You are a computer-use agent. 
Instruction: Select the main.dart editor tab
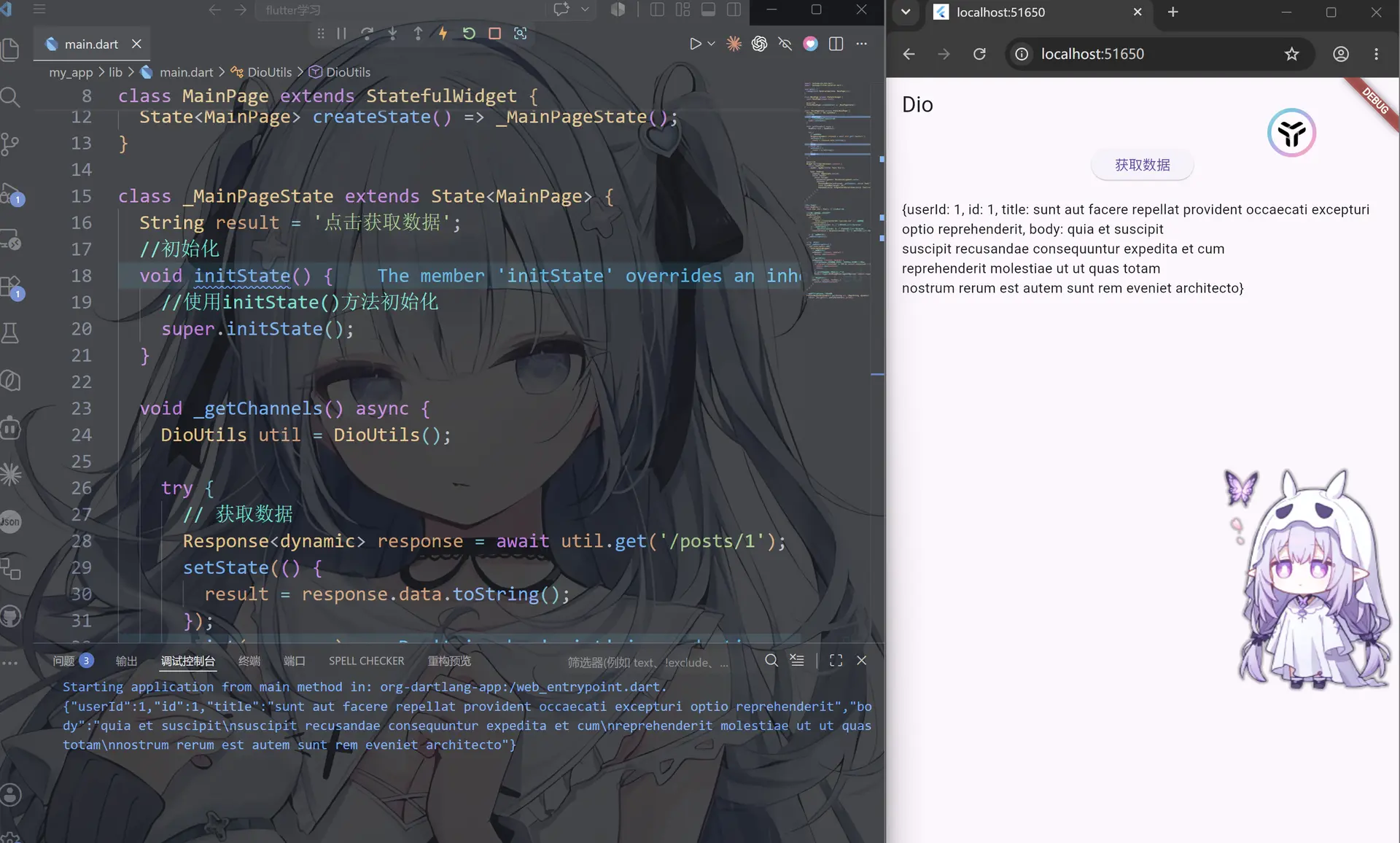[x=92, y=44]
